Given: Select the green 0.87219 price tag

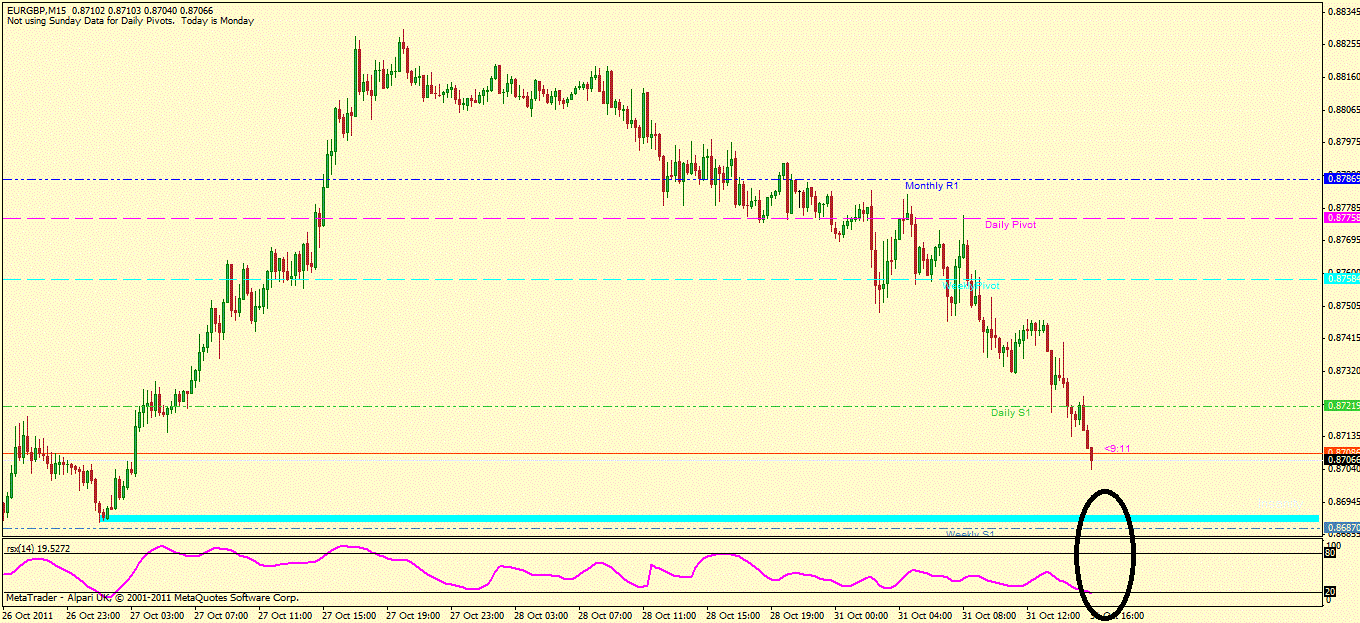Looking at the screenshot, I should pyautogui.click(x=1341, y=406).
